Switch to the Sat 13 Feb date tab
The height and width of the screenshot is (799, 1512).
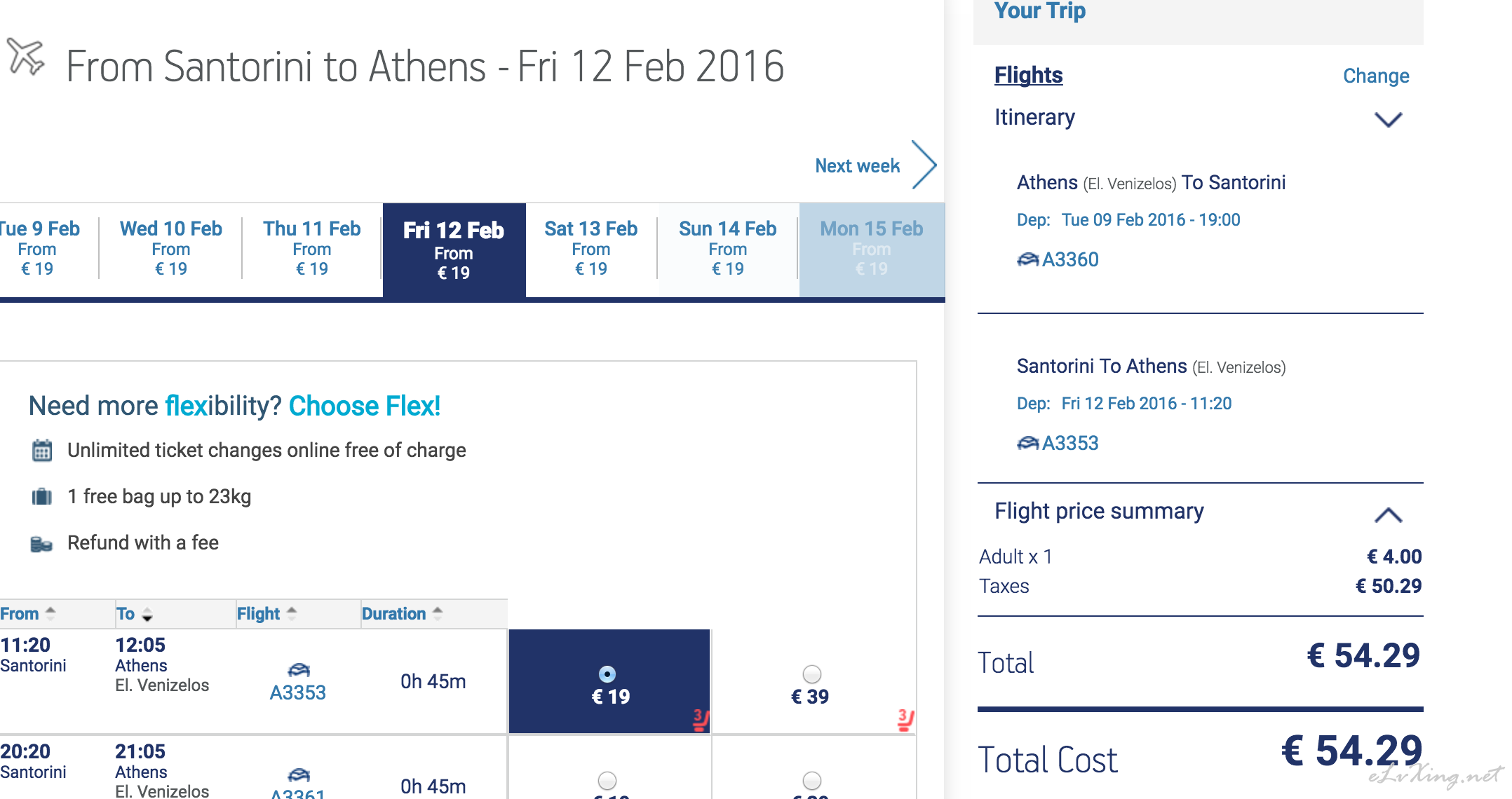(x=591, y=249)
